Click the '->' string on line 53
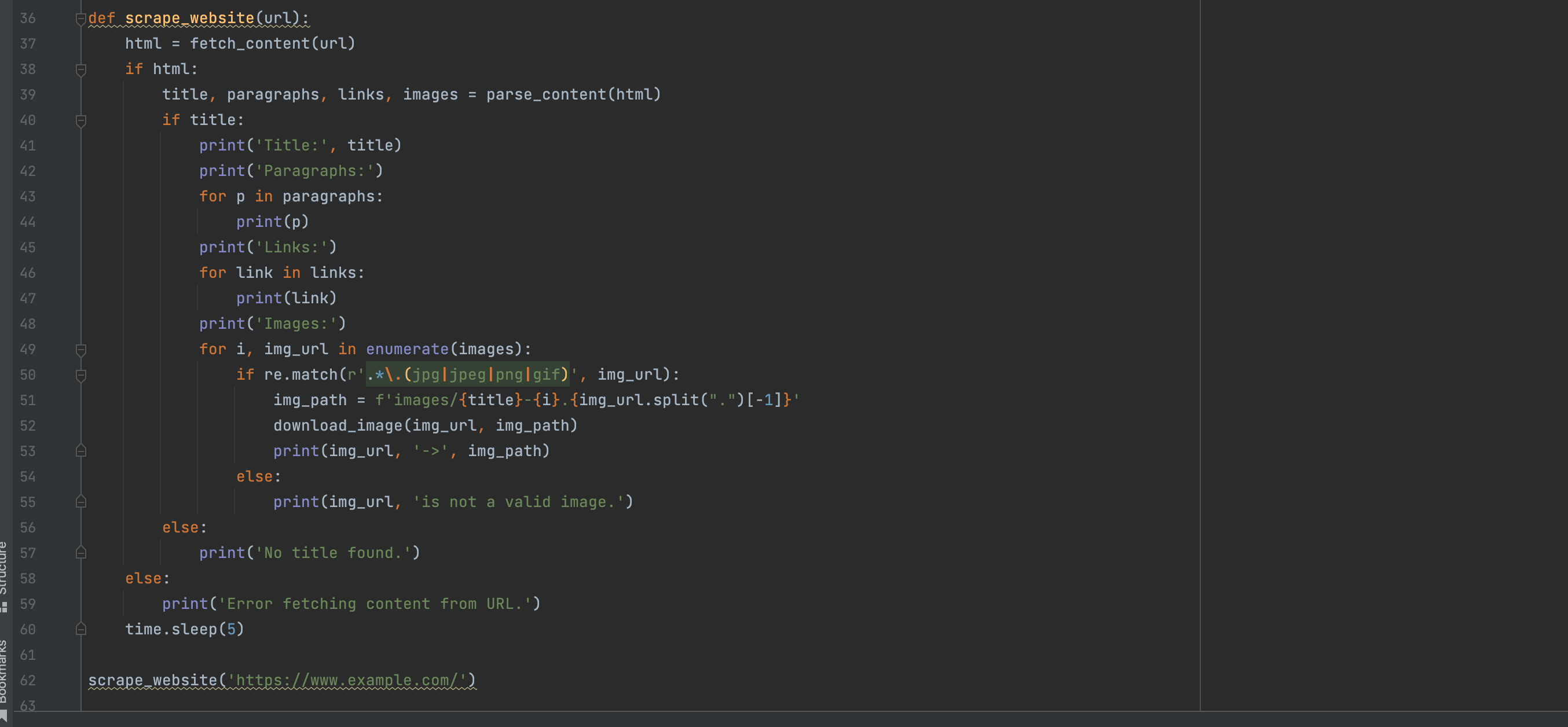 431,451
